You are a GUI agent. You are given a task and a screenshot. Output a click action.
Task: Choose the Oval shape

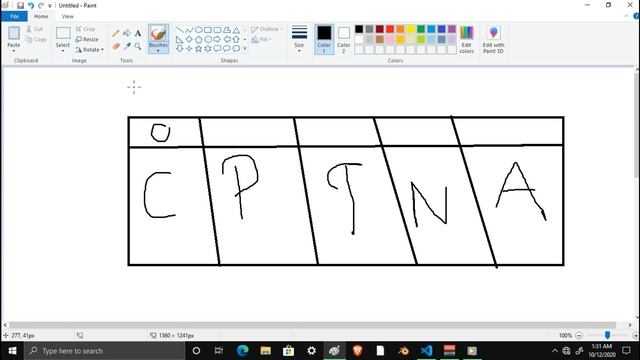click(198, 30)
